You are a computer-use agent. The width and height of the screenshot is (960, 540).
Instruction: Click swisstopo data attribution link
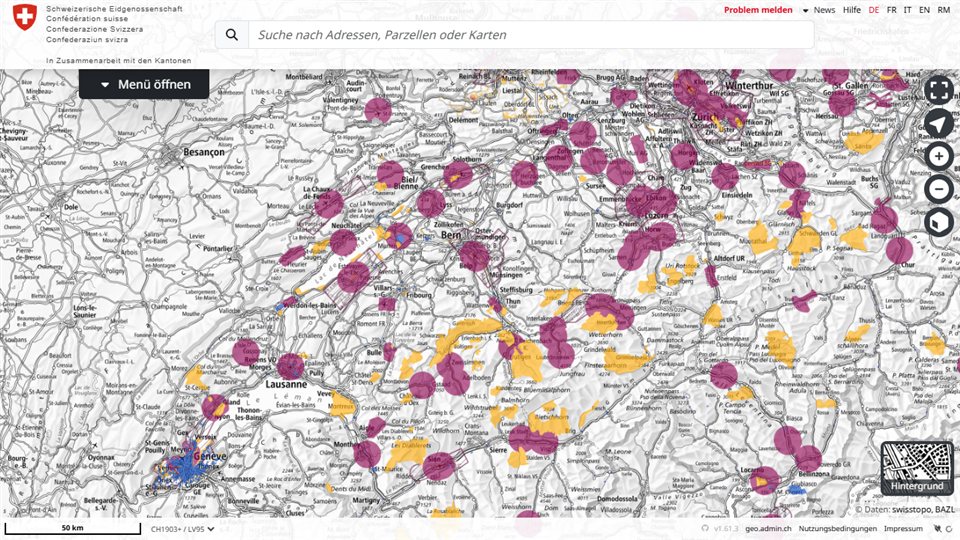click(911, 509)
